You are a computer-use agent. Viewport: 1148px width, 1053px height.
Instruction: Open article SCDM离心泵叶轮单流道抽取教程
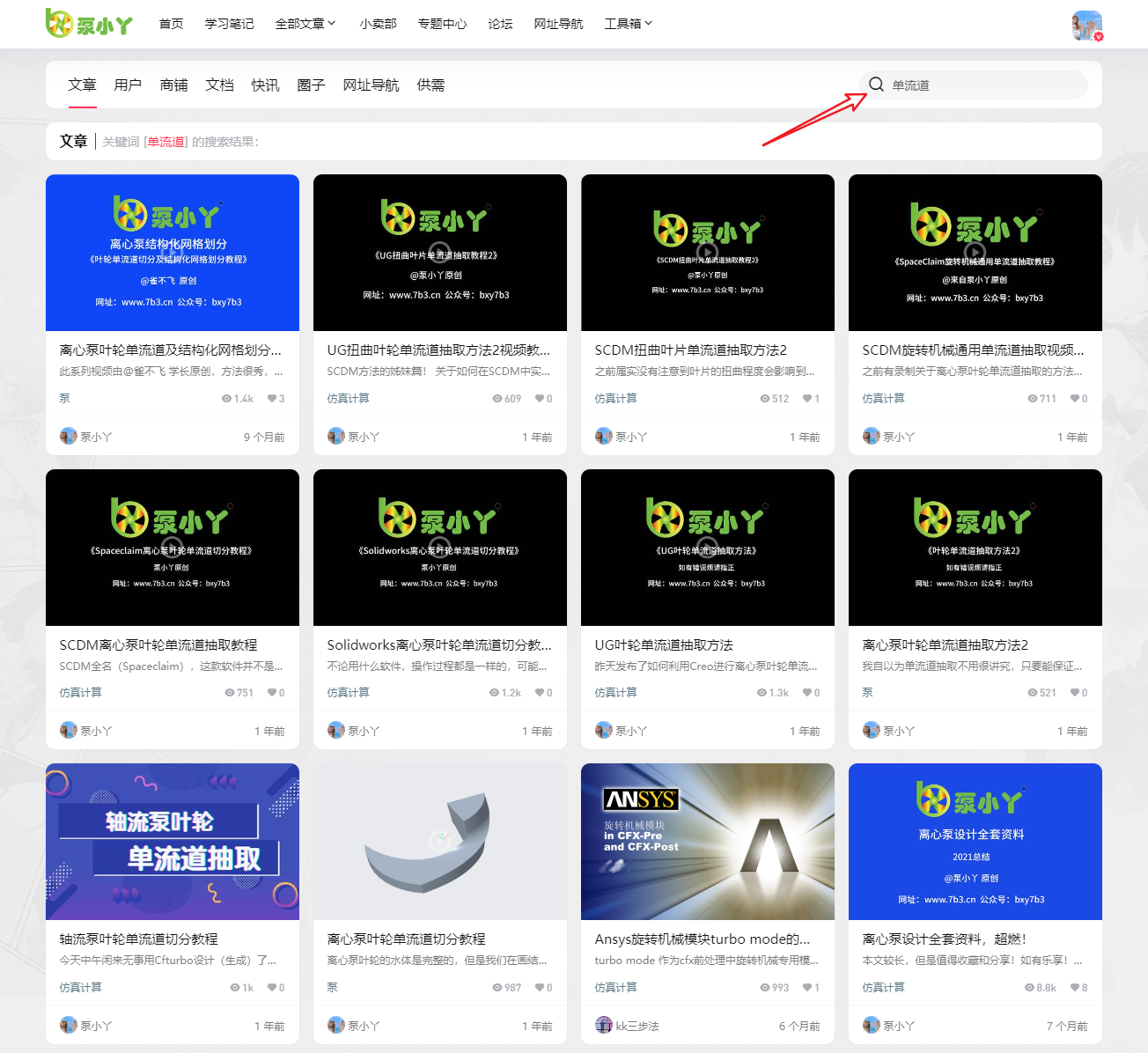tap(158, 645)
